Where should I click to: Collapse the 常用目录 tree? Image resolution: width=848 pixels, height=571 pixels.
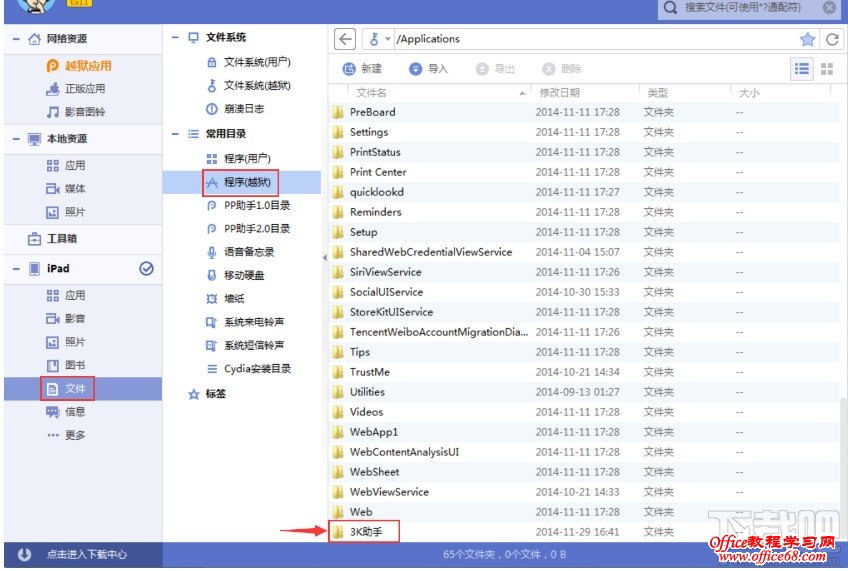pos(175,134)
